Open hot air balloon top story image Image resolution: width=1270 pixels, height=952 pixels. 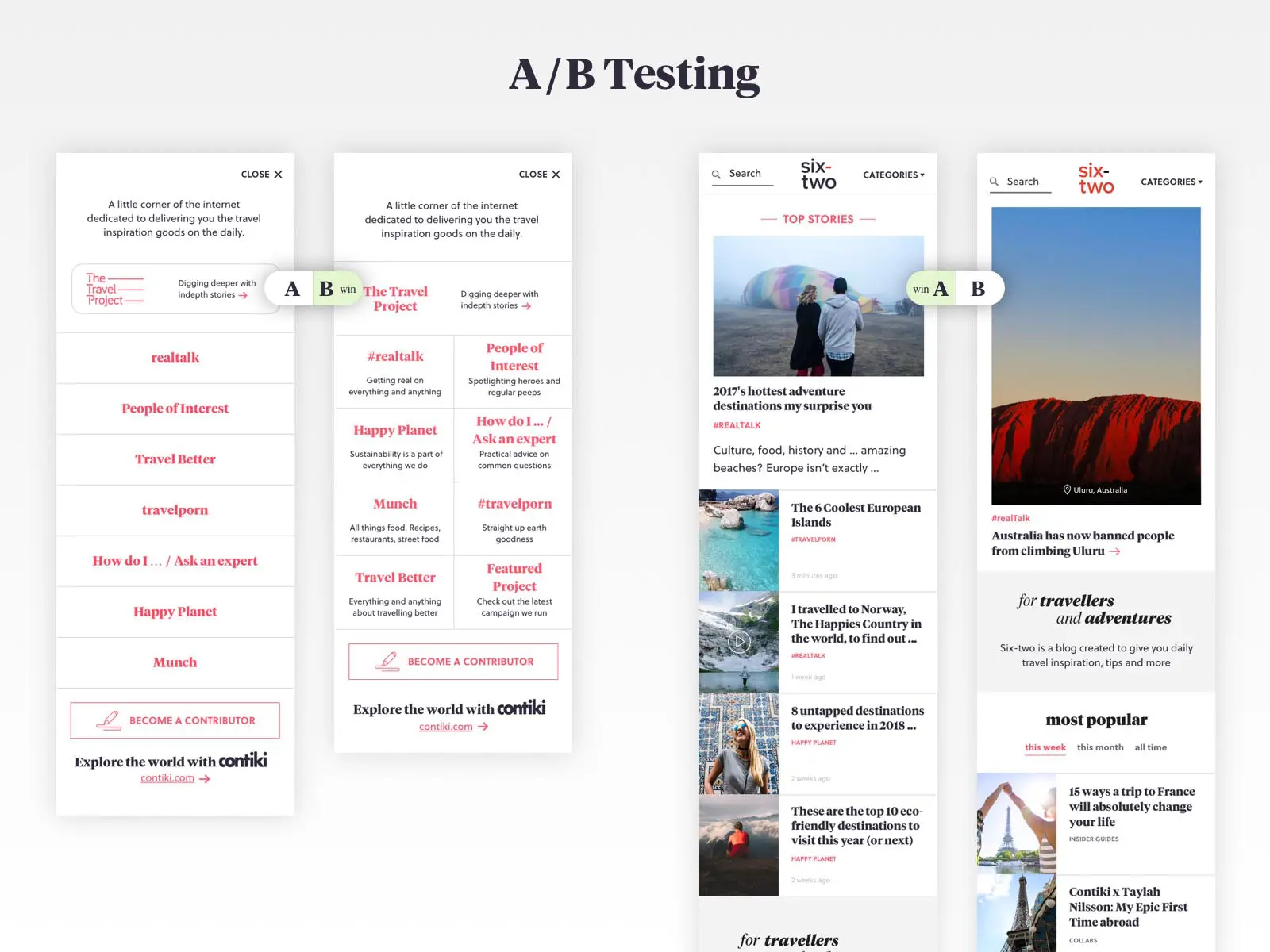[818, 306]
